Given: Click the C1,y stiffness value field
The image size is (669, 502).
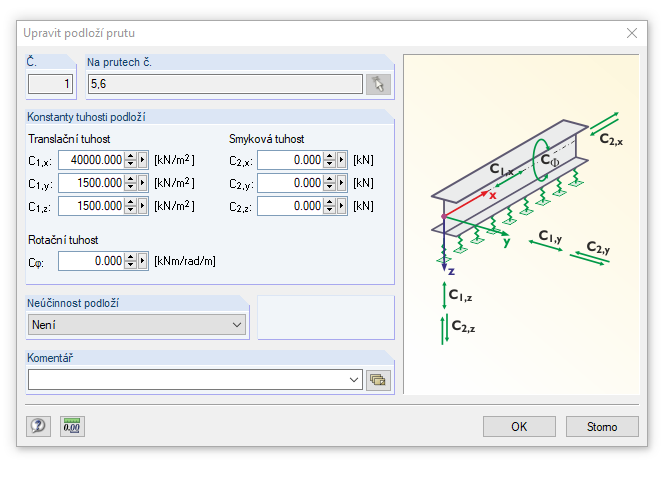Looking at the screenshot, I should pos(92,183).
